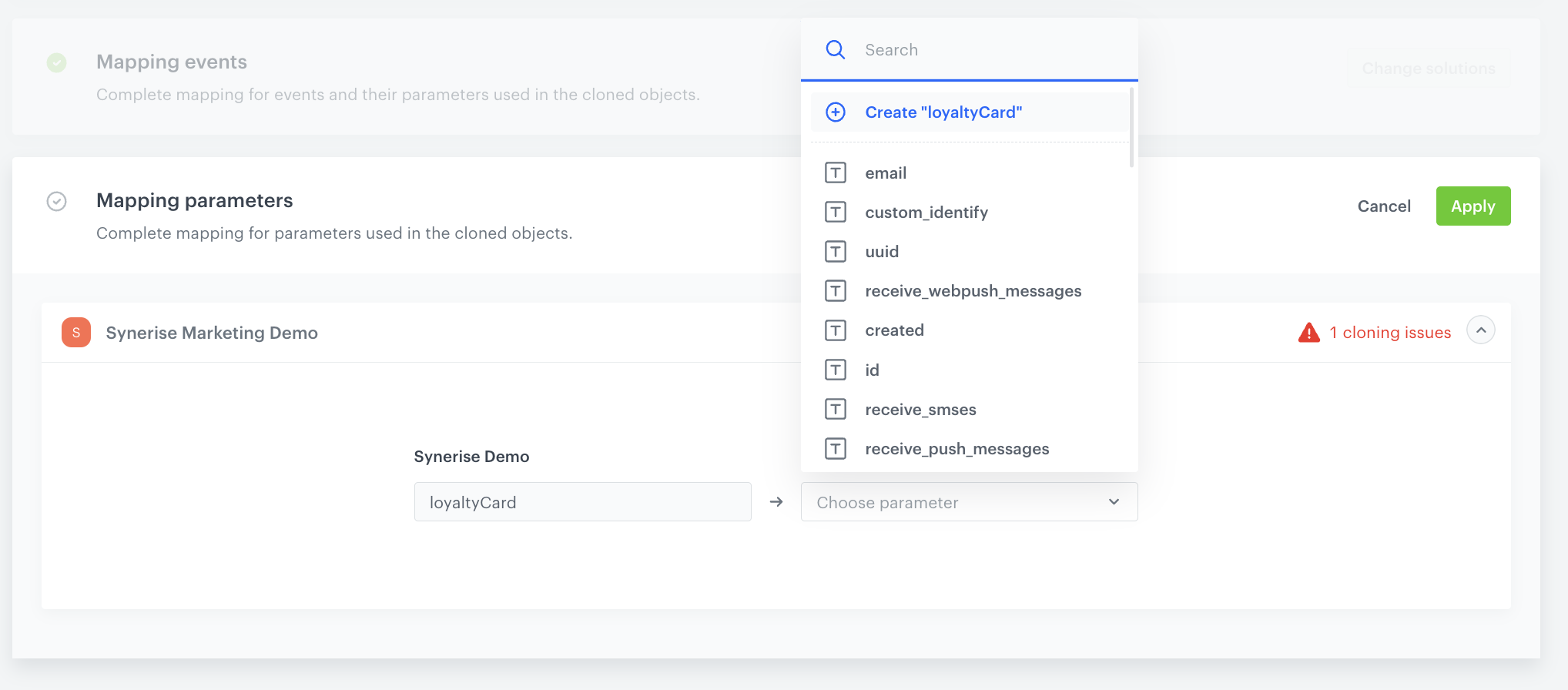Click the orange Synerise Marketing Demo avatar
Viewport: 1568px width, 690px height.
click(76, 333)
